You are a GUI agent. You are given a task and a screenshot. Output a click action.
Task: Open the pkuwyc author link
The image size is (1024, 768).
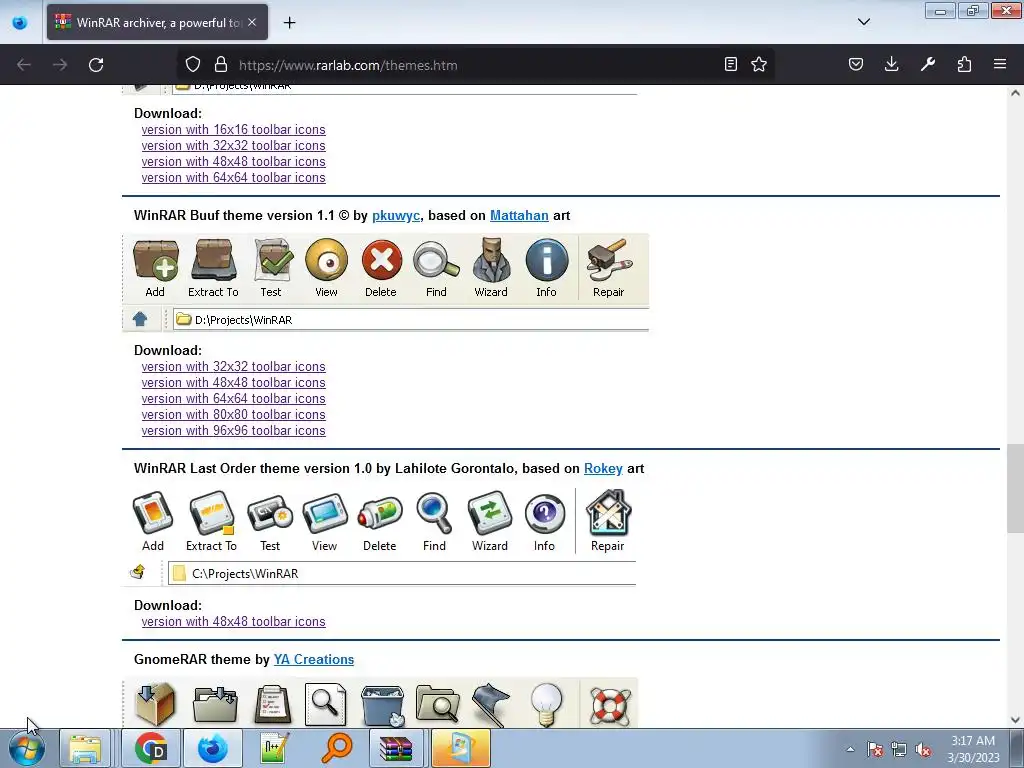click(396, 216)
